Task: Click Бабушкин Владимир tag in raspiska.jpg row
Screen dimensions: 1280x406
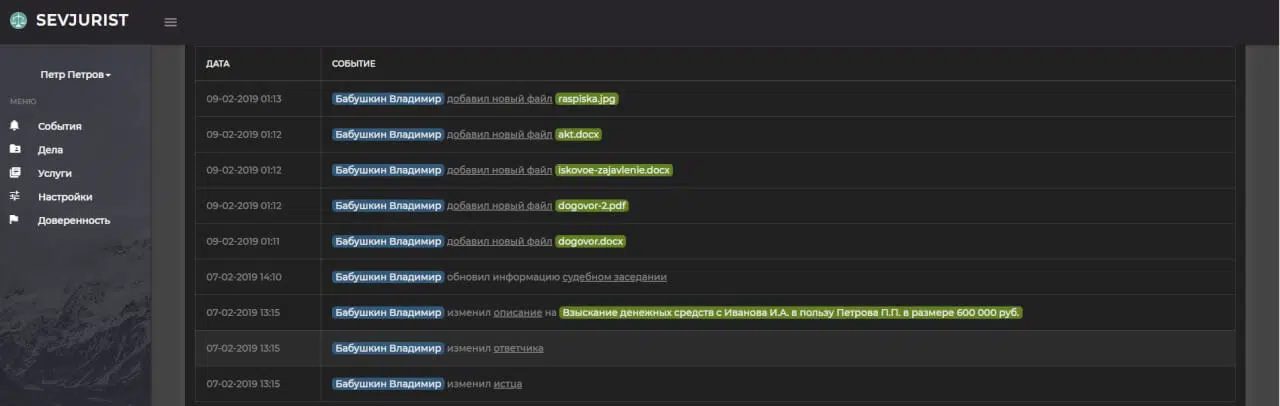Action: [x=388, y=98]
